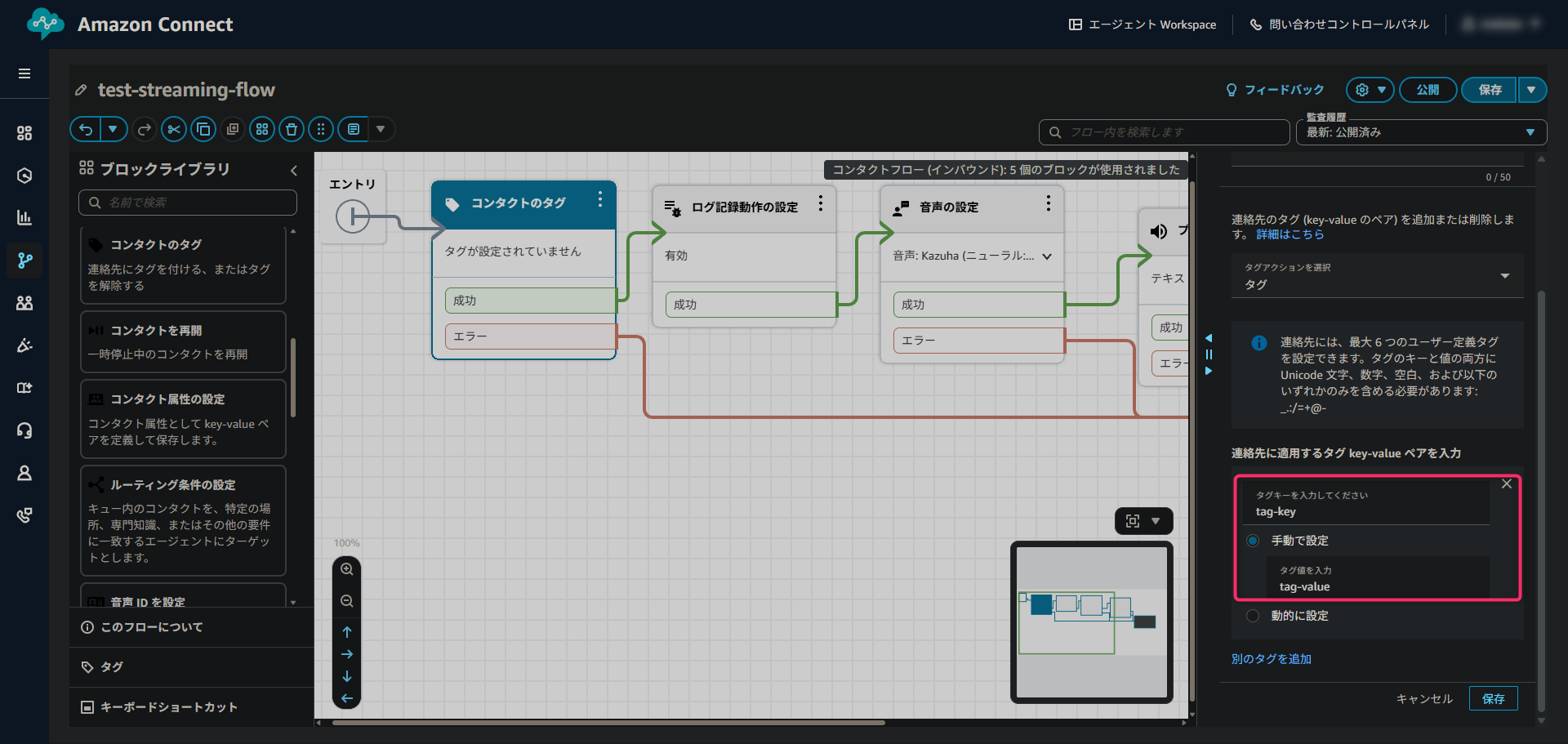Click the 詳細はこちら link
Viewport: 1568px width, 744px height.
(1290, 234)
